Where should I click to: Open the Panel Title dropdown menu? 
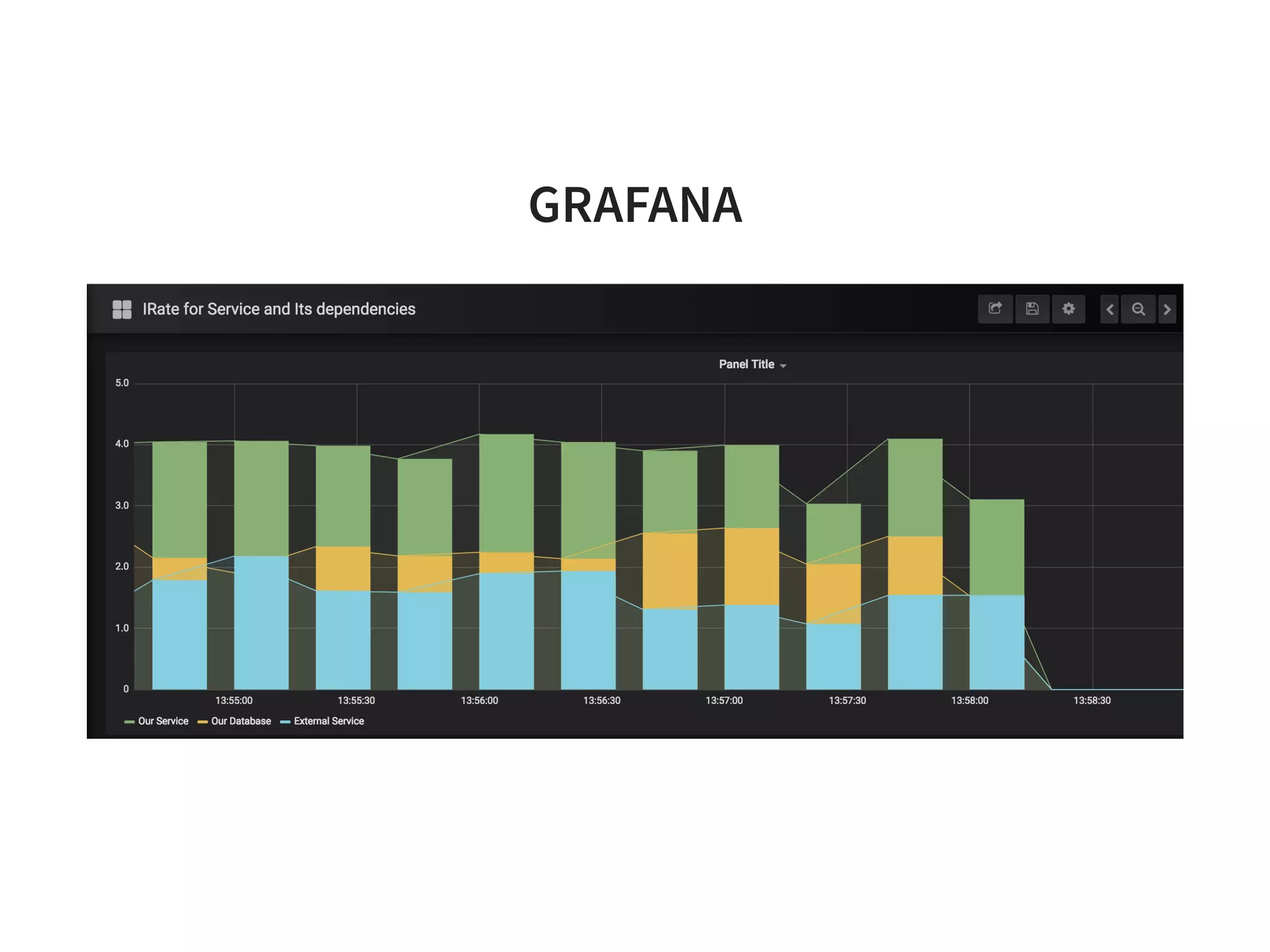[x=752, y=364]
